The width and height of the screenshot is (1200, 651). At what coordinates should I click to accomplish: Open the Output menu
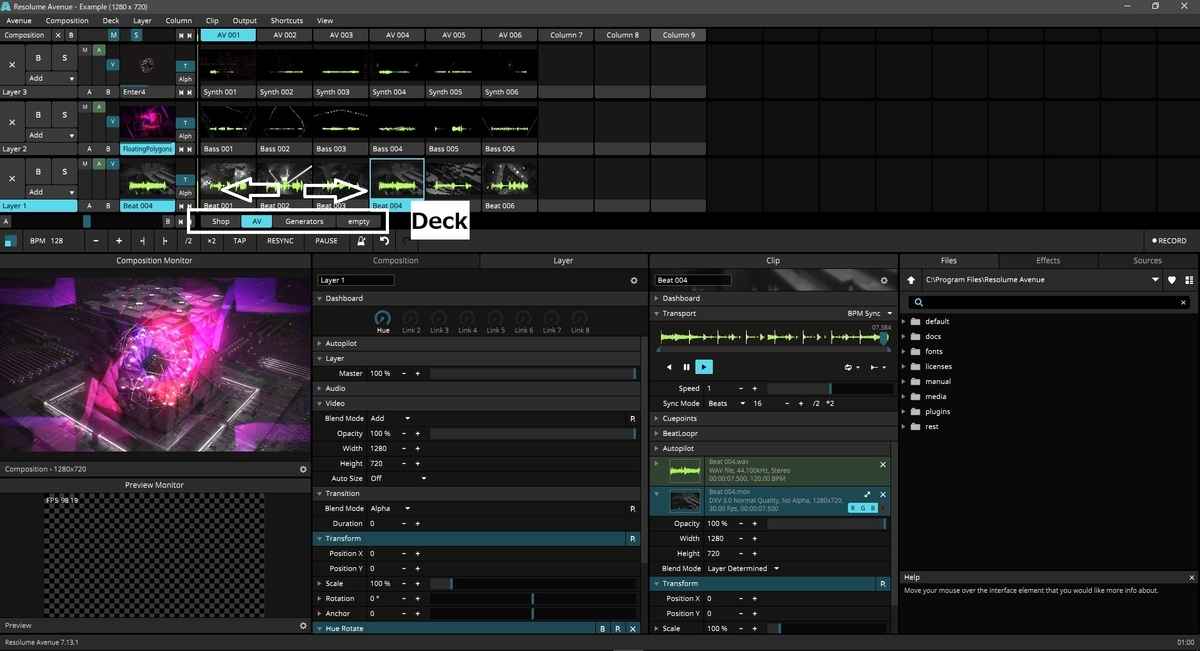coord(244,20)
